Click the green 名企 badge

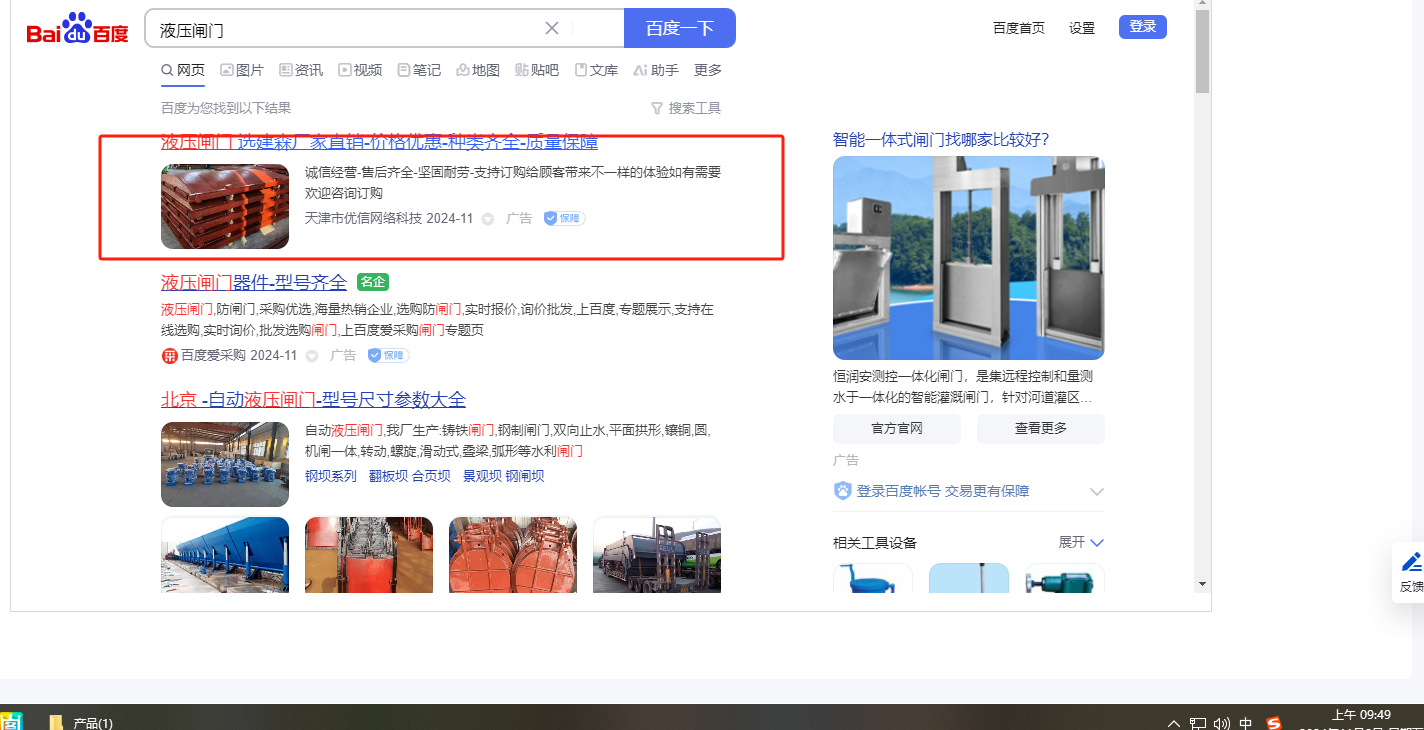pyautogui.click(x=373, y=282)
